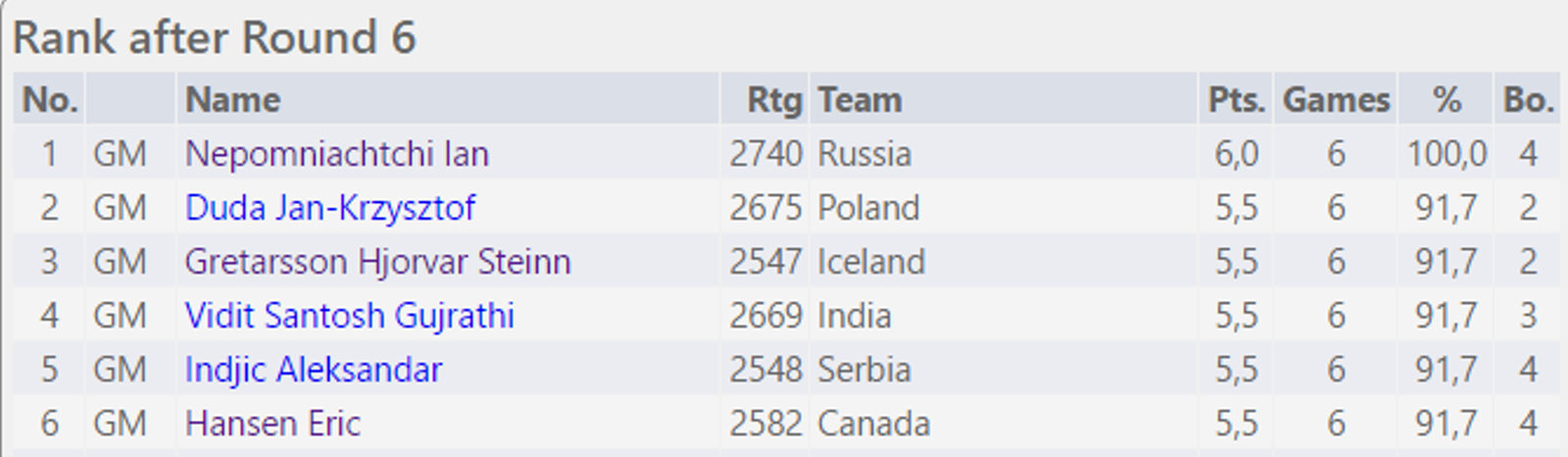The width and height of the screenshot is (1568, 457).
Task: Open Vidit Santosh Gujrathi player link
Action: click(350, 316)
